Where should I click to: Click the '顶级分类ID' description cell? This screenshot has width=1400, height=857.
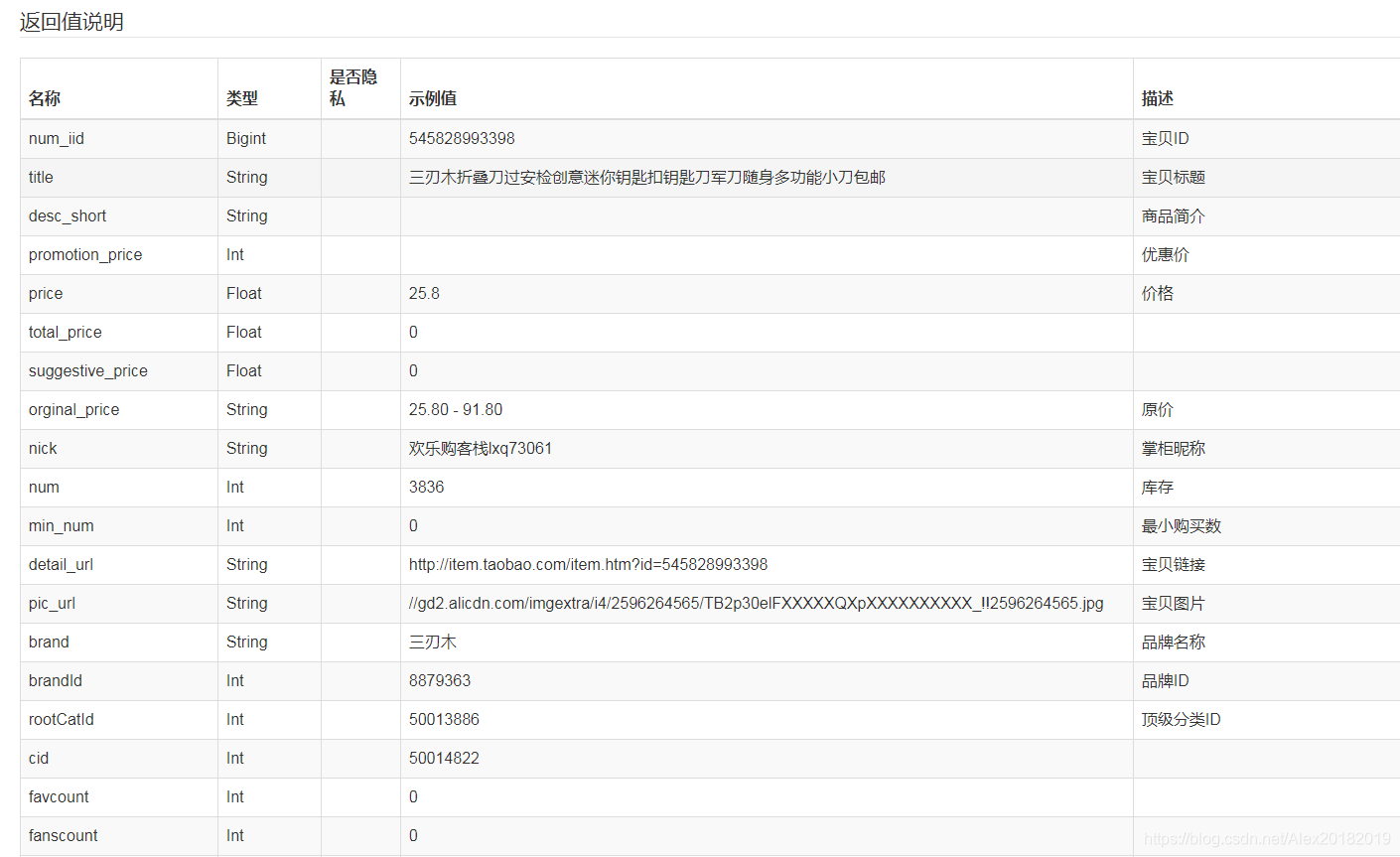click(x=1182, y=719)
